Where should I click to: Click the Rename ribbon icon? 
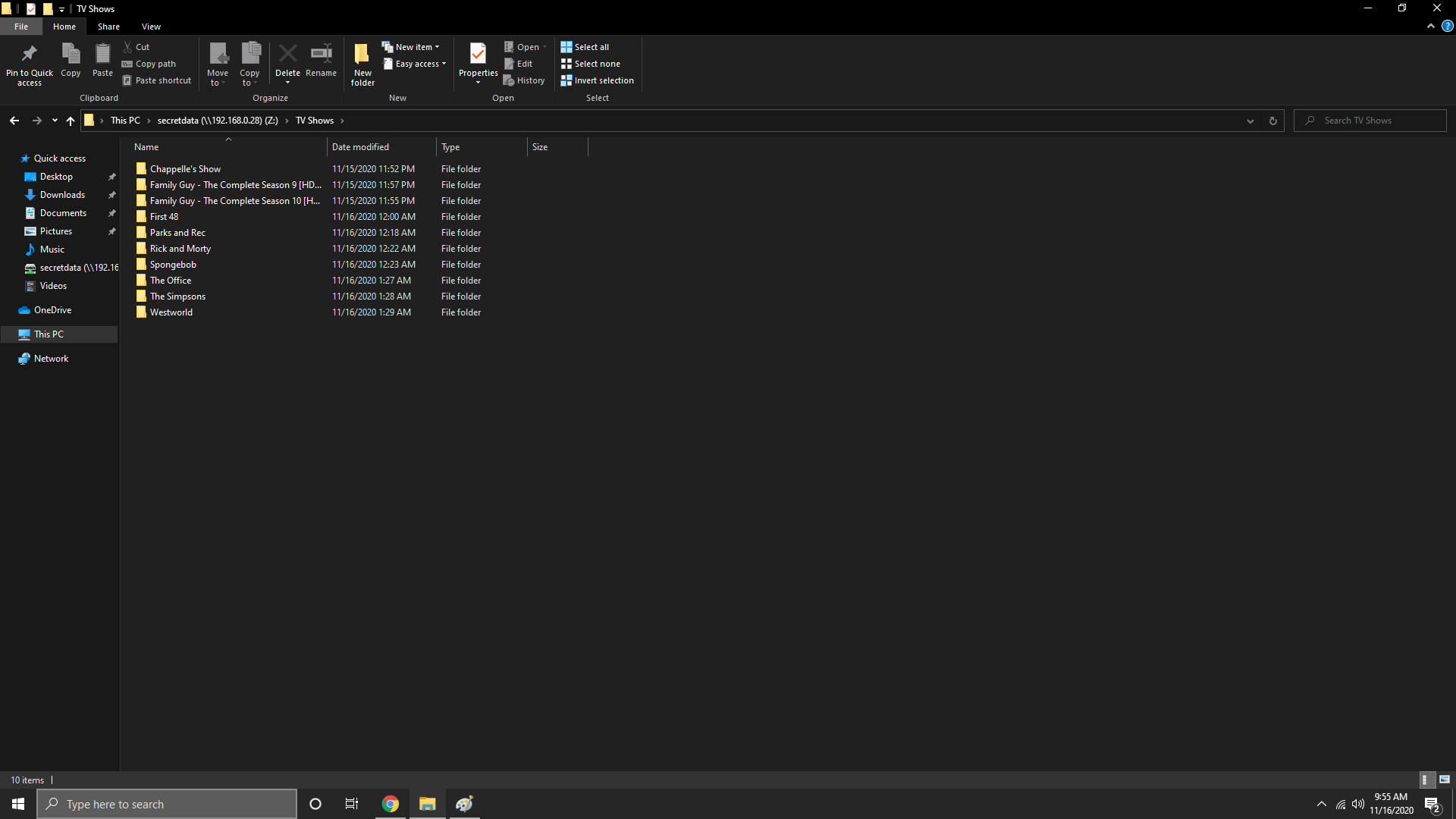(322, 54)
